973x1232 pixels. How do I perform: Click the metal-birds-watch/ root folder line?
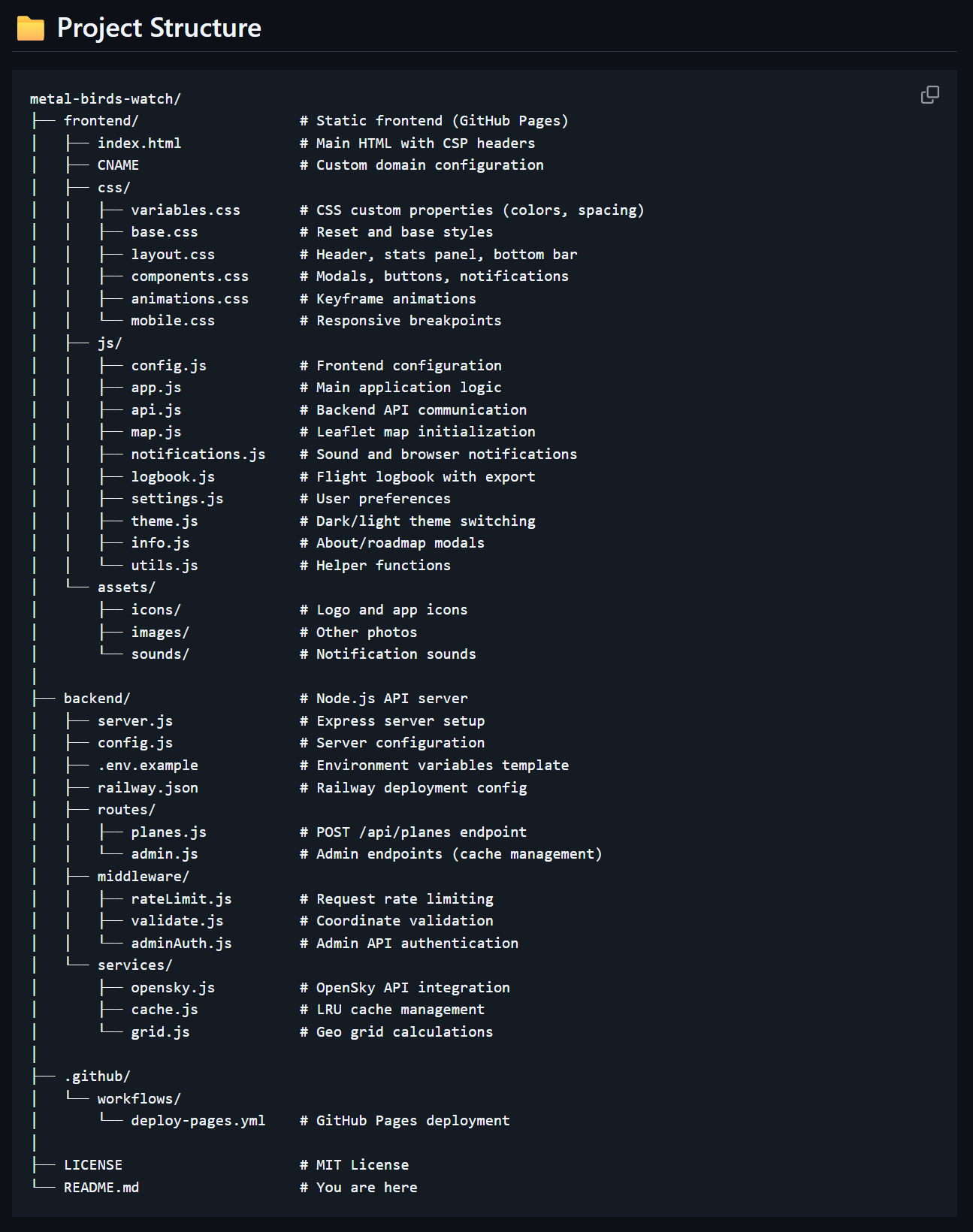click(105, 99)
